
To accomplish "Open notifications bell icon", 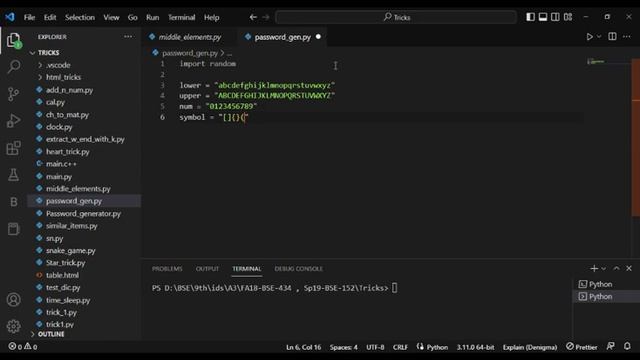I will [x=627, y=346].
